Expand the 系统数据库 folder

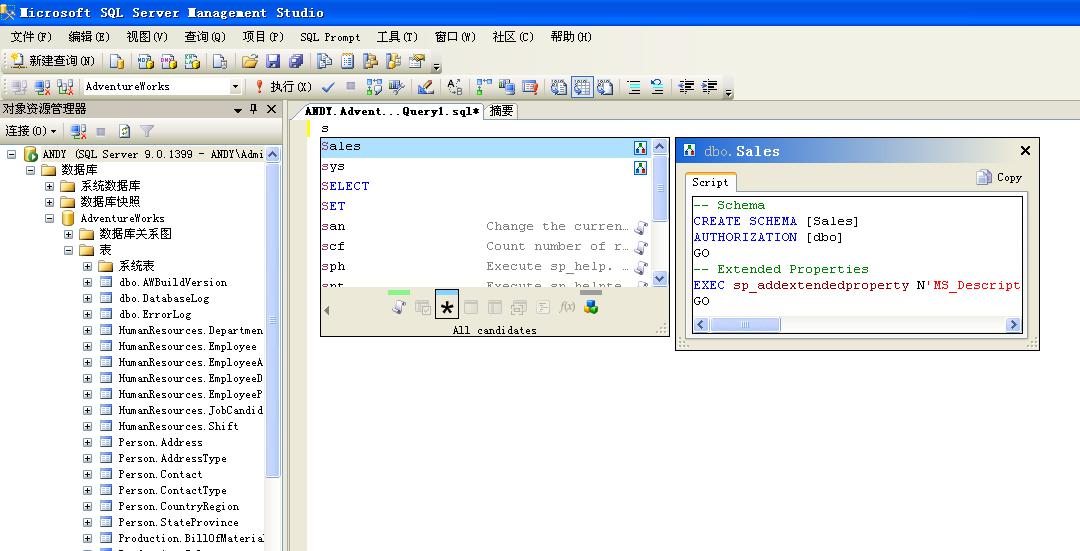50,186
